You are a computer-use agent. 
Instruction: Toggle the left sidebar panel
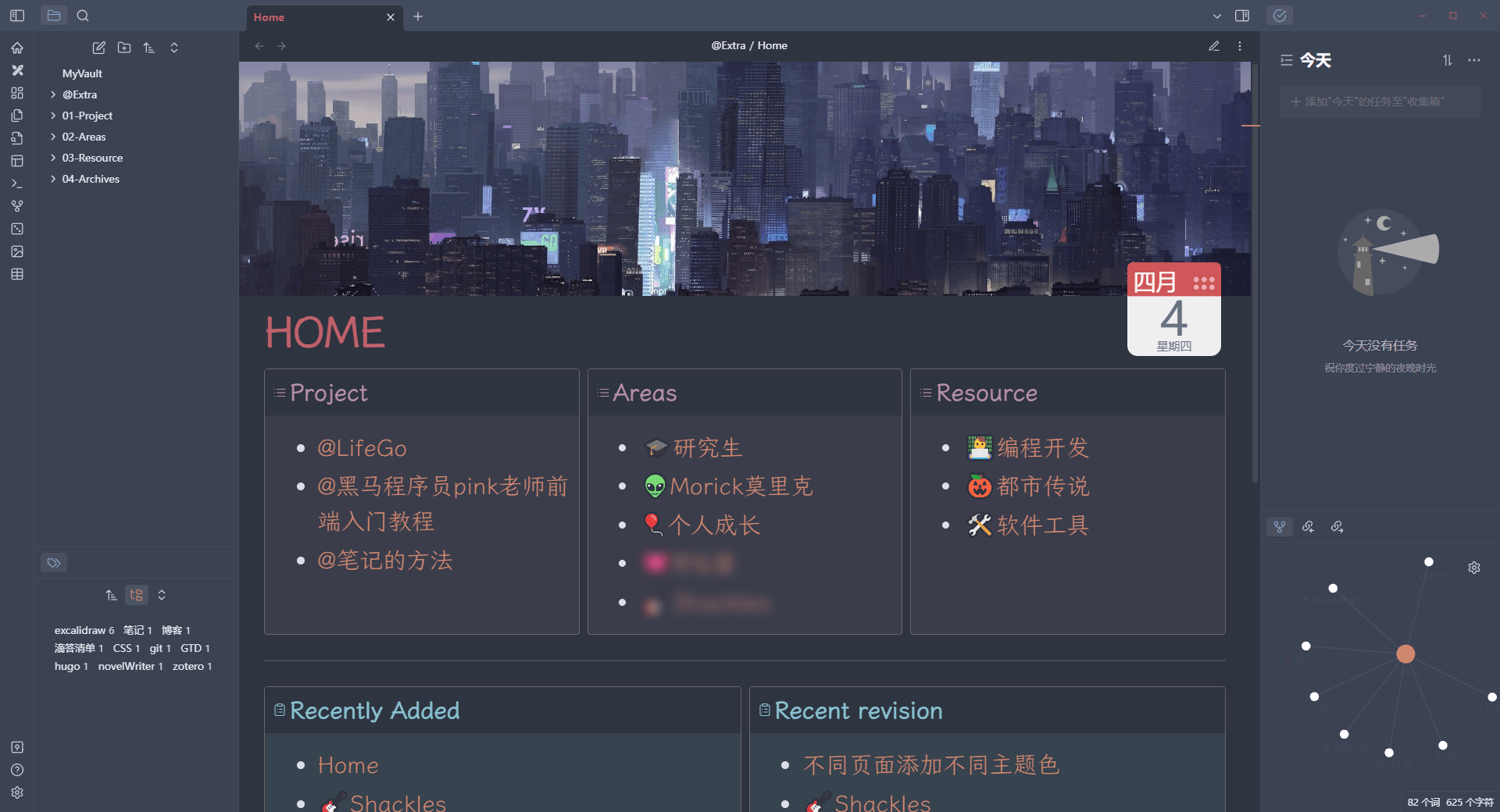(x=17, y=16)
